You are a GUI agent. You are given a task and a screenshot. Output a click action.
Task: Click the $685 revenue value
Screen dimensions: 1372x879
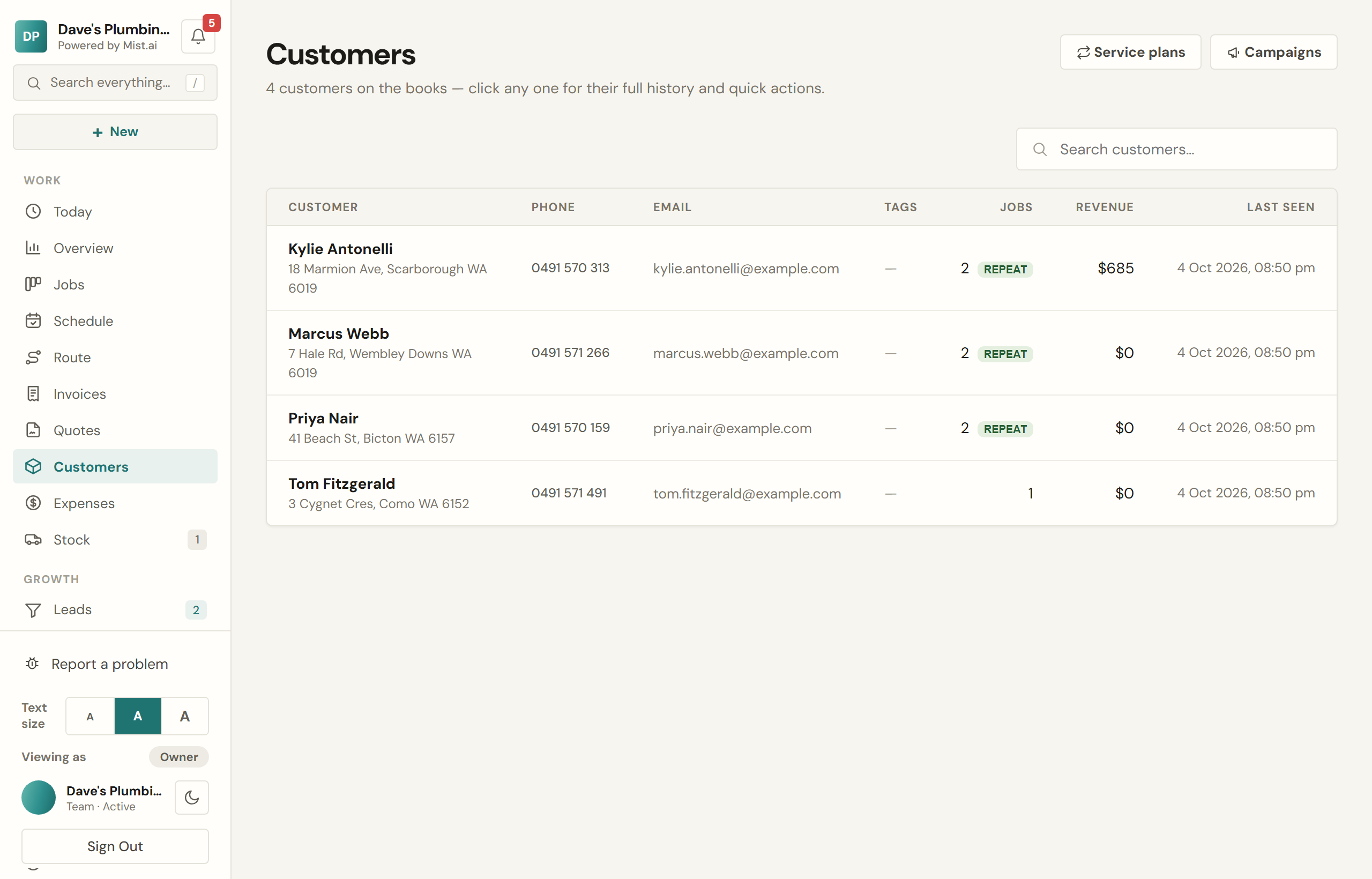pos(1116,269)
